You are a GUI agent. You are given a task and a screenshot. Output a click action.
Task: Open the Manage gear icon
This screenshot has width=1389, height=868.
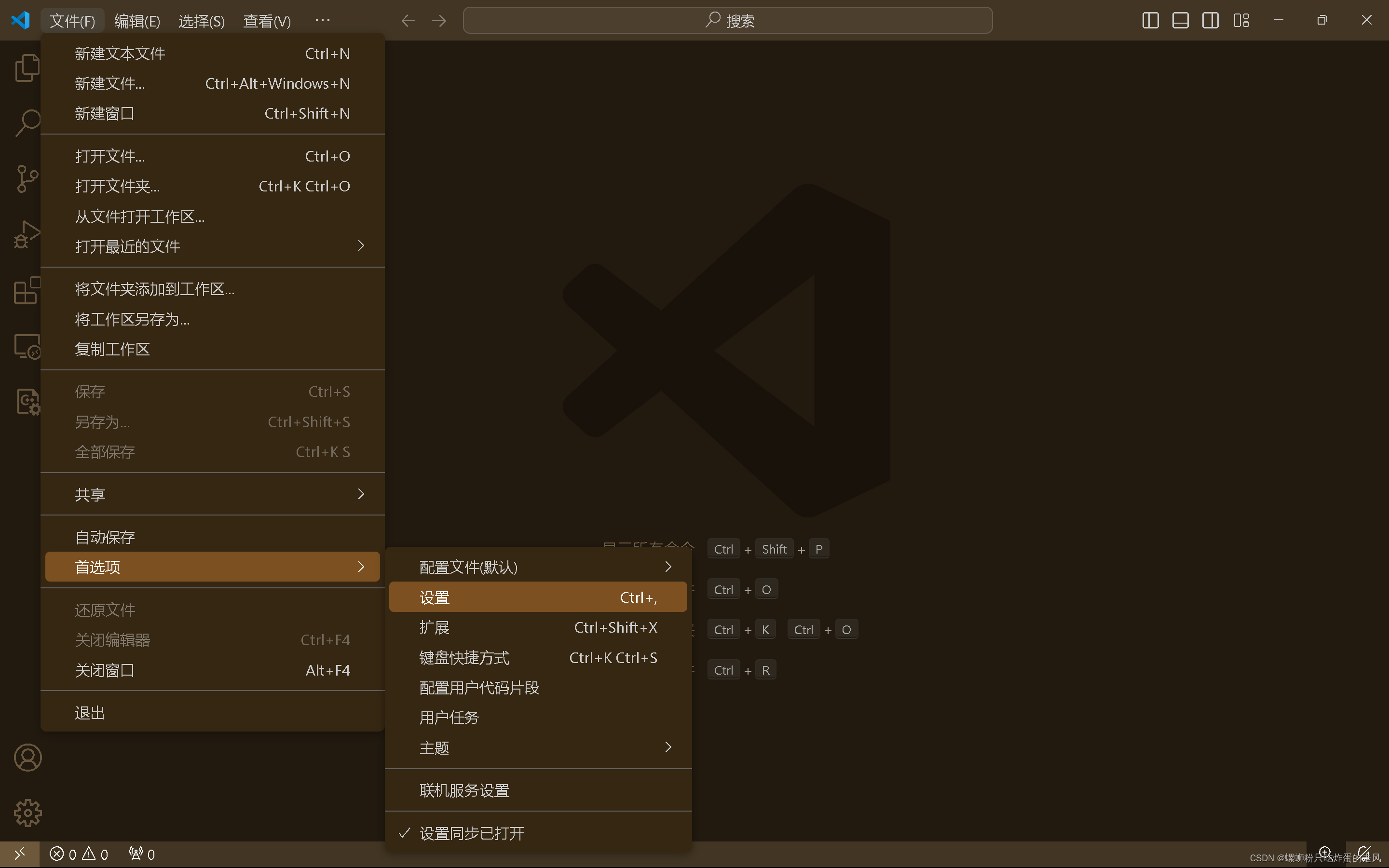(x=27, y=813)
